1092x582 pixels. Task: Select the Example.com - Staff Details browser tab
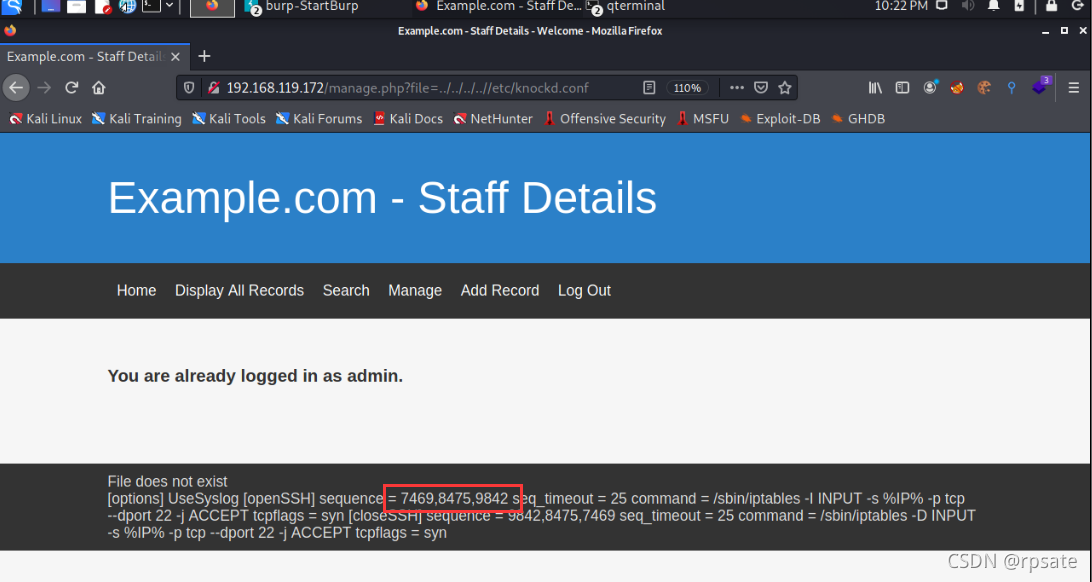pos(94,57)
